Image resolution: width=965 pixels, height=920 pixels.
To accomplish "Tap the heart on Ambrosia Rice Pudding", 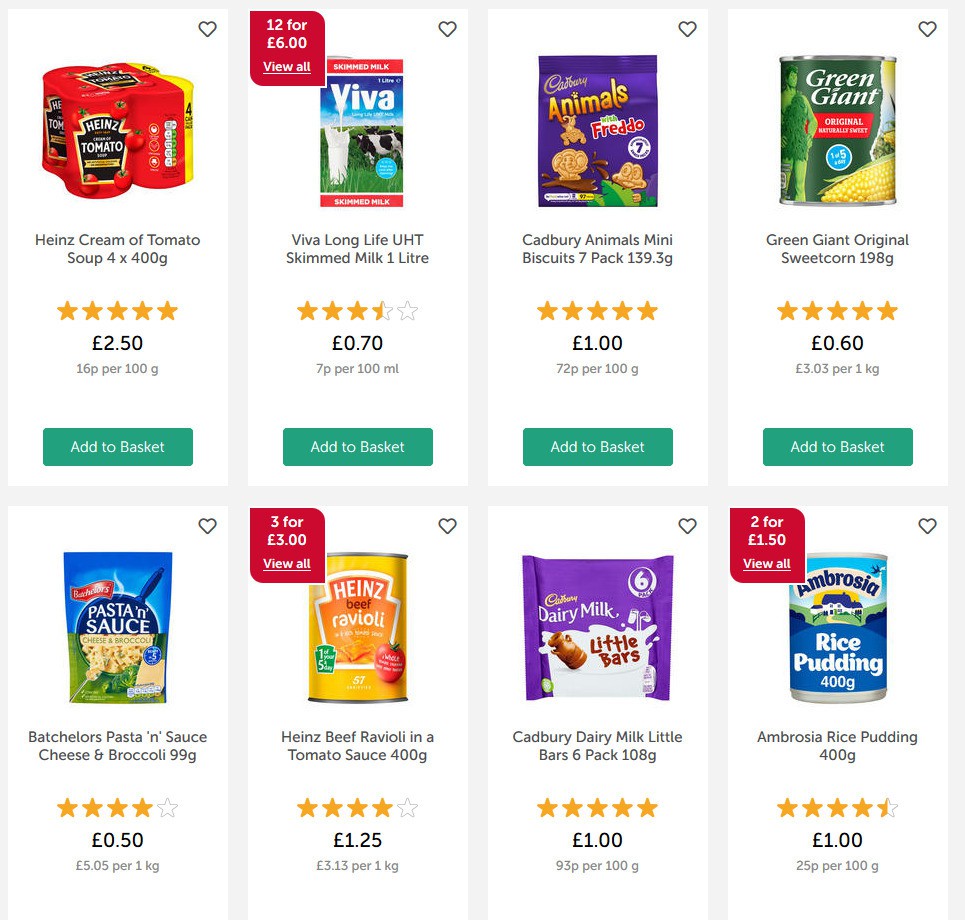I will pyautogui.click(x=927, y=525).
